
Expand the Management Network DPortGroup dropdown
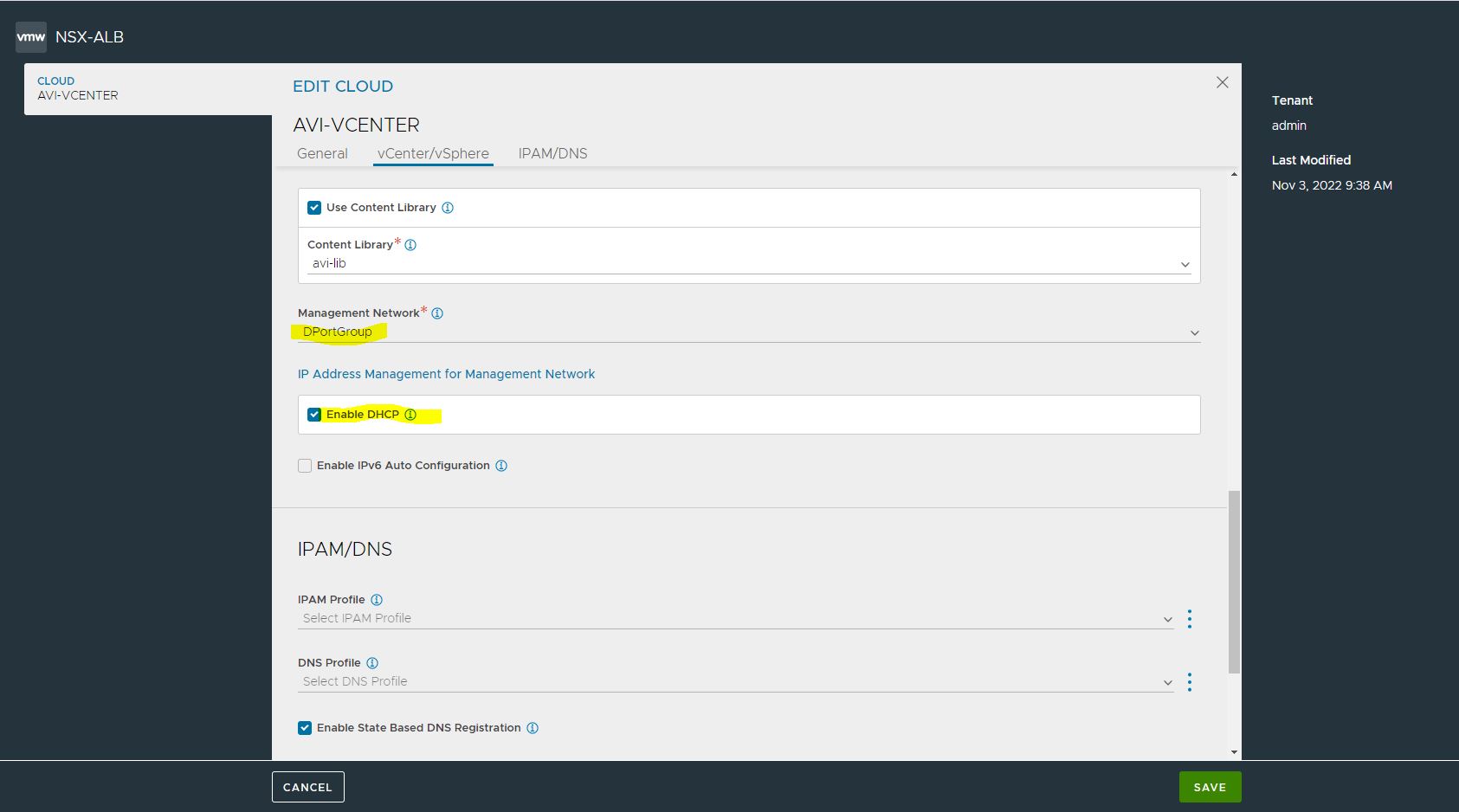point(749,332)
